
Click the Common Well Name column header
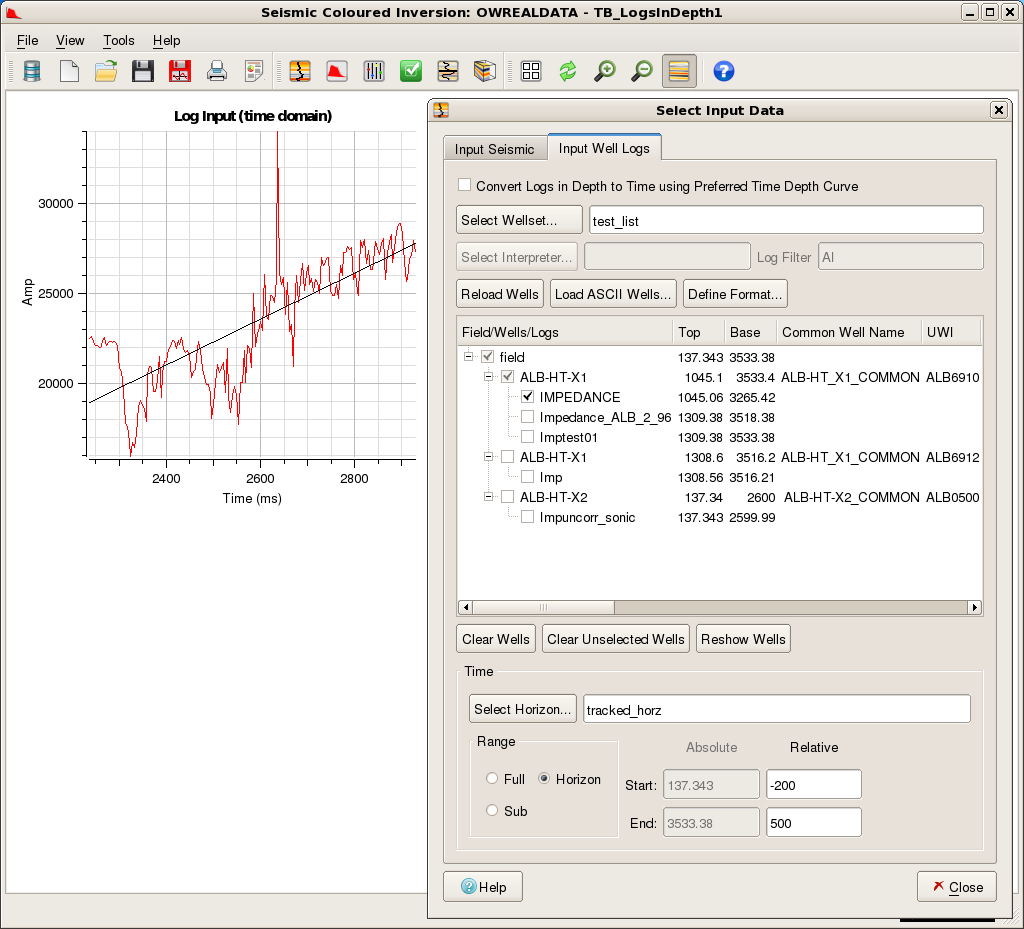click(848, 332)
